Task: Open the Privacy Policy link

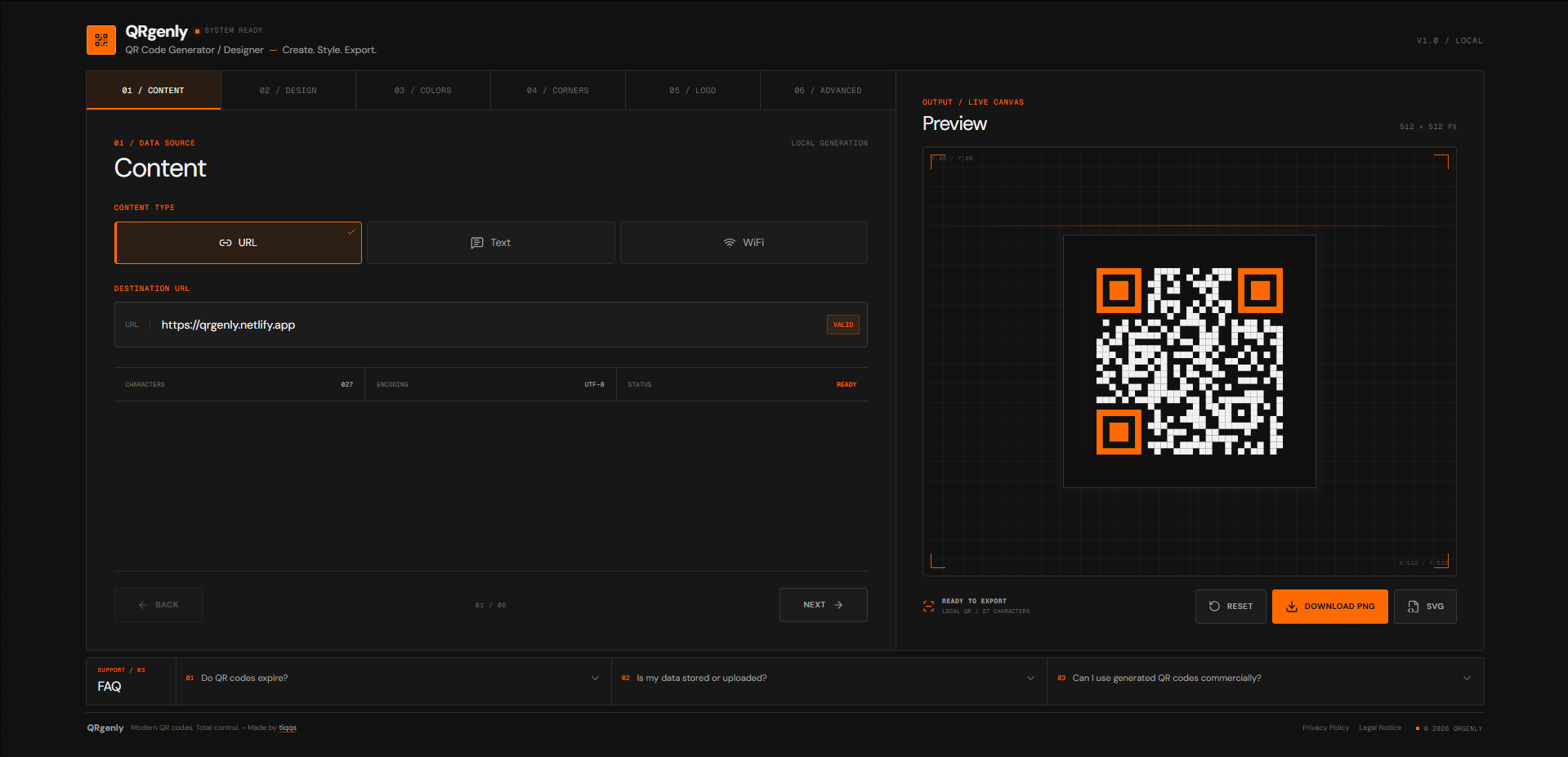Action: [1325, 728]
